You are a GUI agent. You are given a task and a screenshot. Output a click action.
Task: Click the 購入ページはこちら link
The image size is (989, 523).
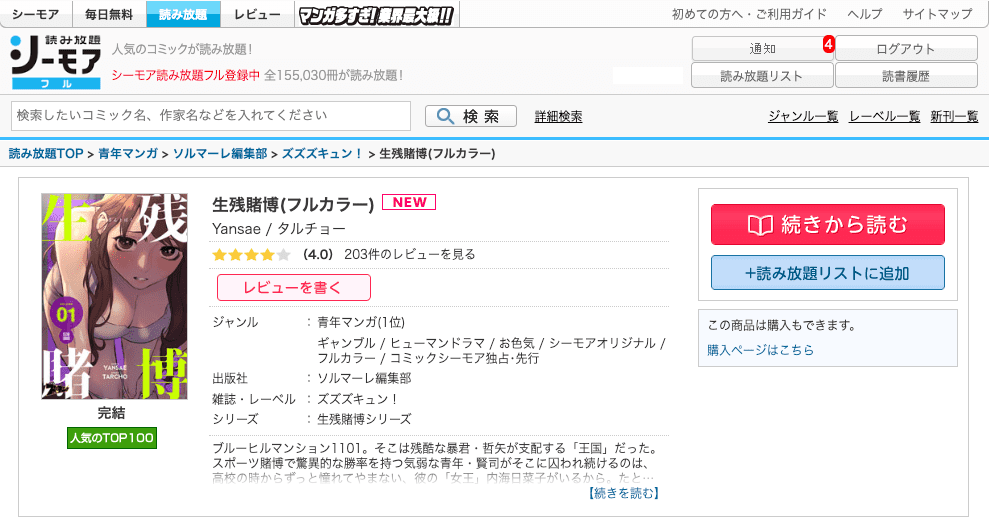pyautogui.click(x=760, y=350)
